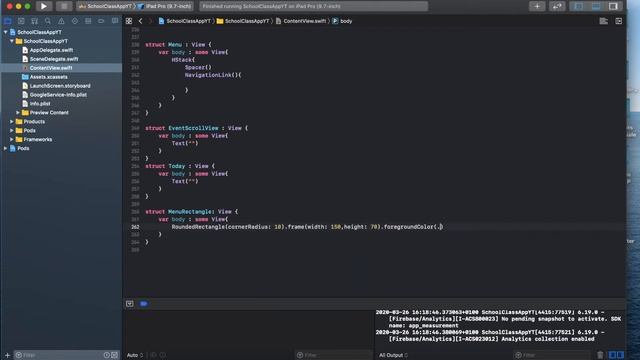Open the SchoolClassAppYT project jump bar breadcrumb
The image size is (640, 360).
point(184,21)
